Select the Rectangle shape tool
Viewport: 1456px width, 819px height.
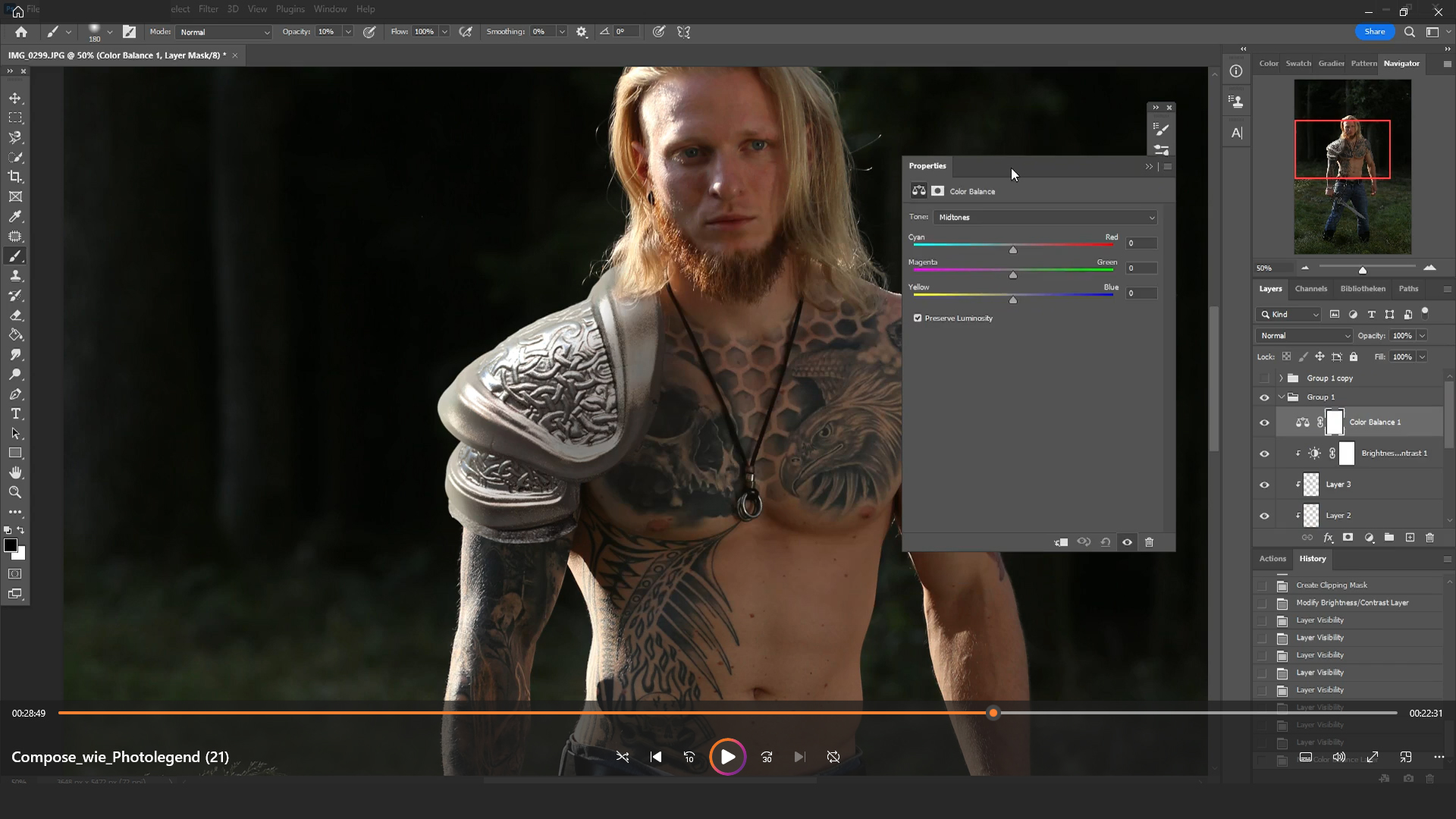(15, 453)
